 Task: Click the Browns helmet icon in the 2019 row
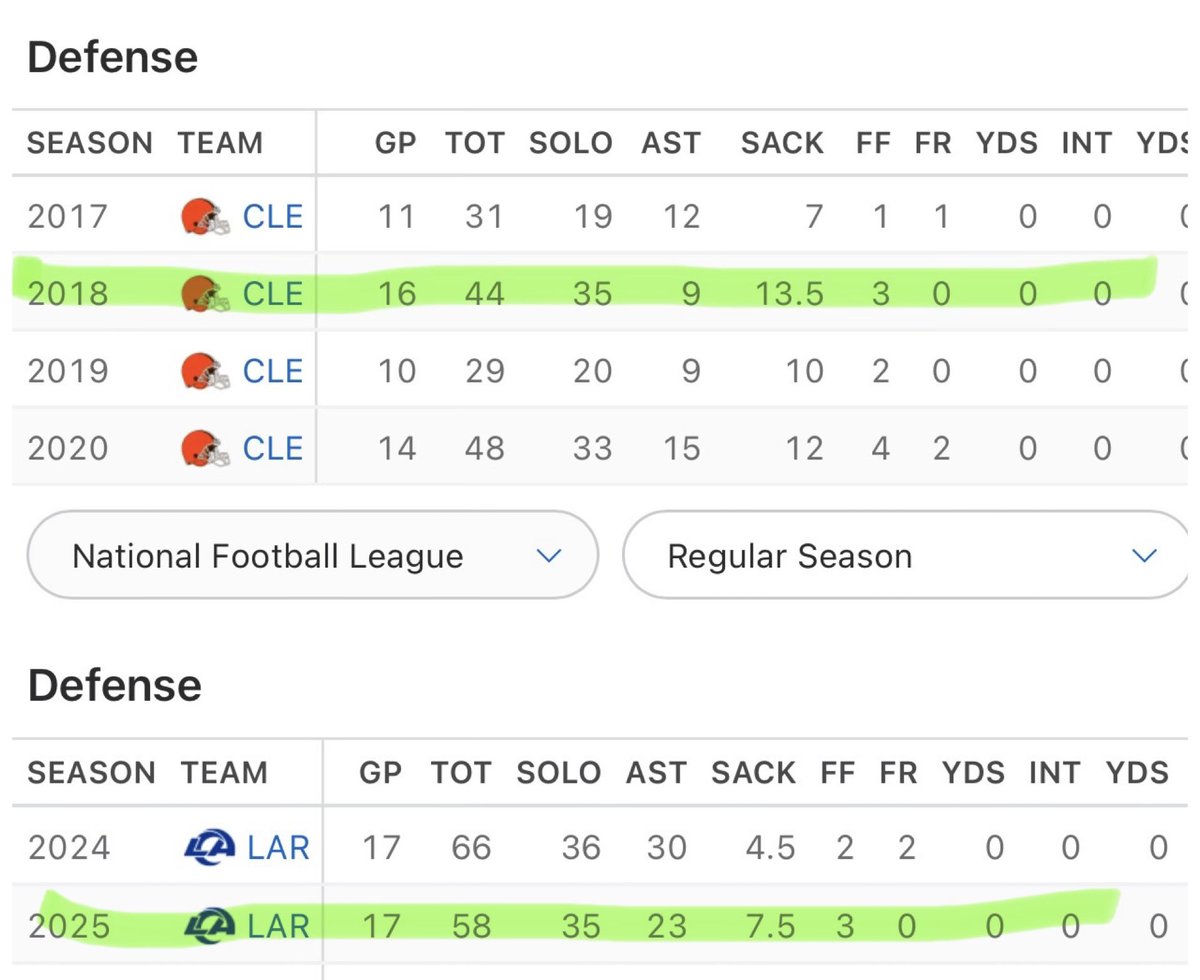click(206, 371)
